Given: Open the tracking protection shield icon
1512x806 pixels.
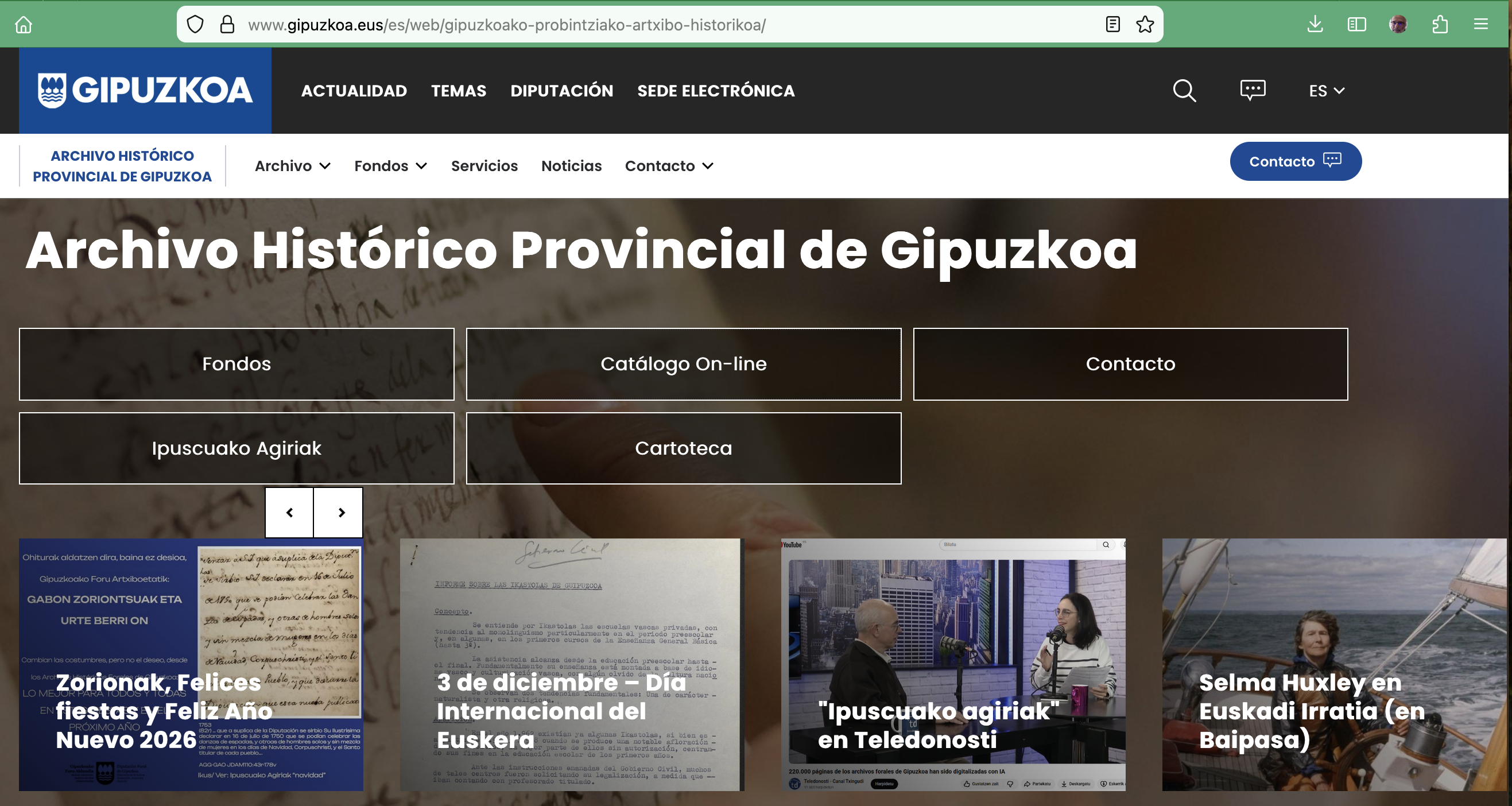Looking at the screenshot, I should point(195,25).
